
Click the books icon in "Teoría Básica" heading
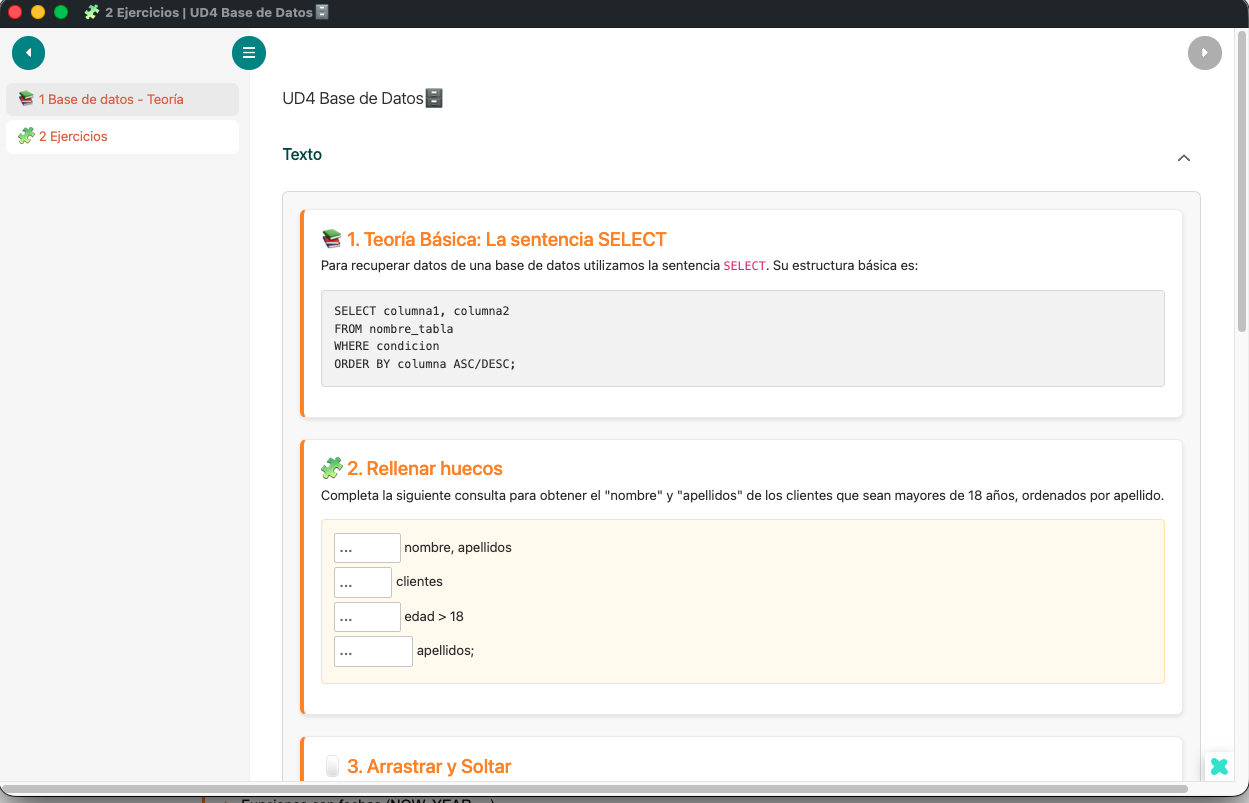tap(332, 239)
